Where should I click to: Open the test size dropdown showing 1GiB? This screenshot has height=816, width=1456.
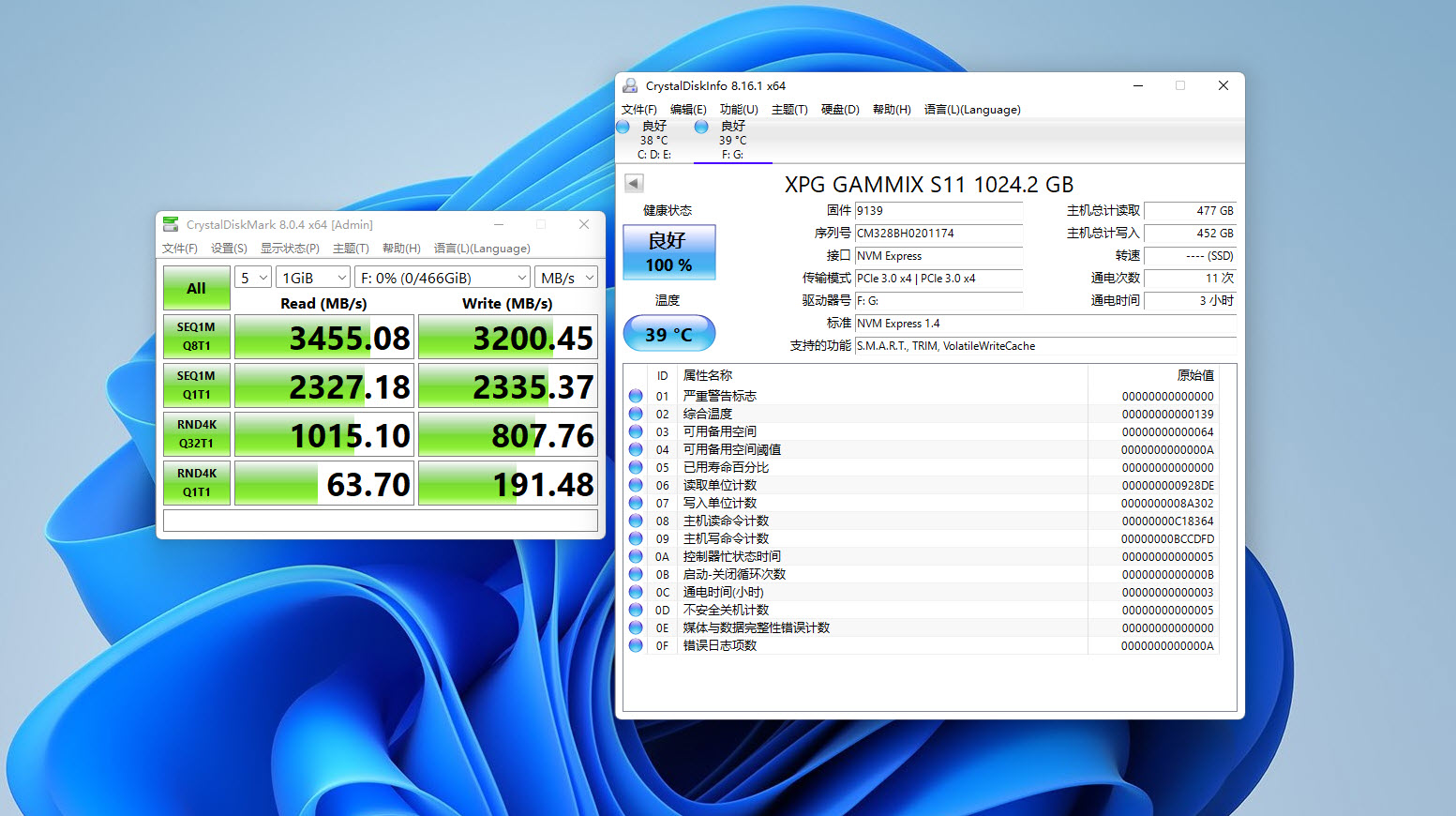tap(312, 277)
